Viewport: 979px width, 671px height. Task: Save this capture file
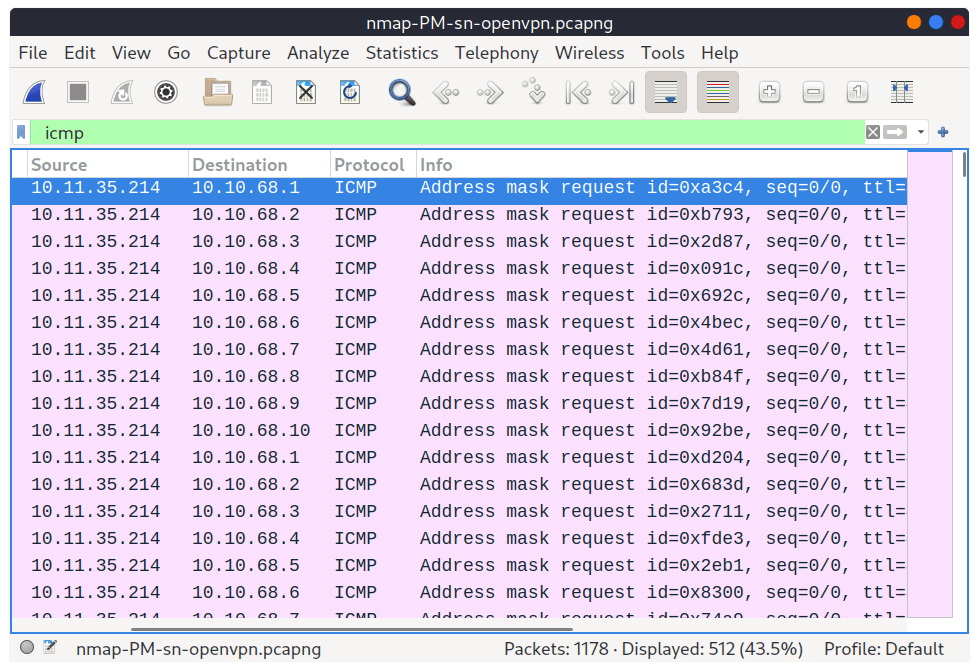(262, 92)
